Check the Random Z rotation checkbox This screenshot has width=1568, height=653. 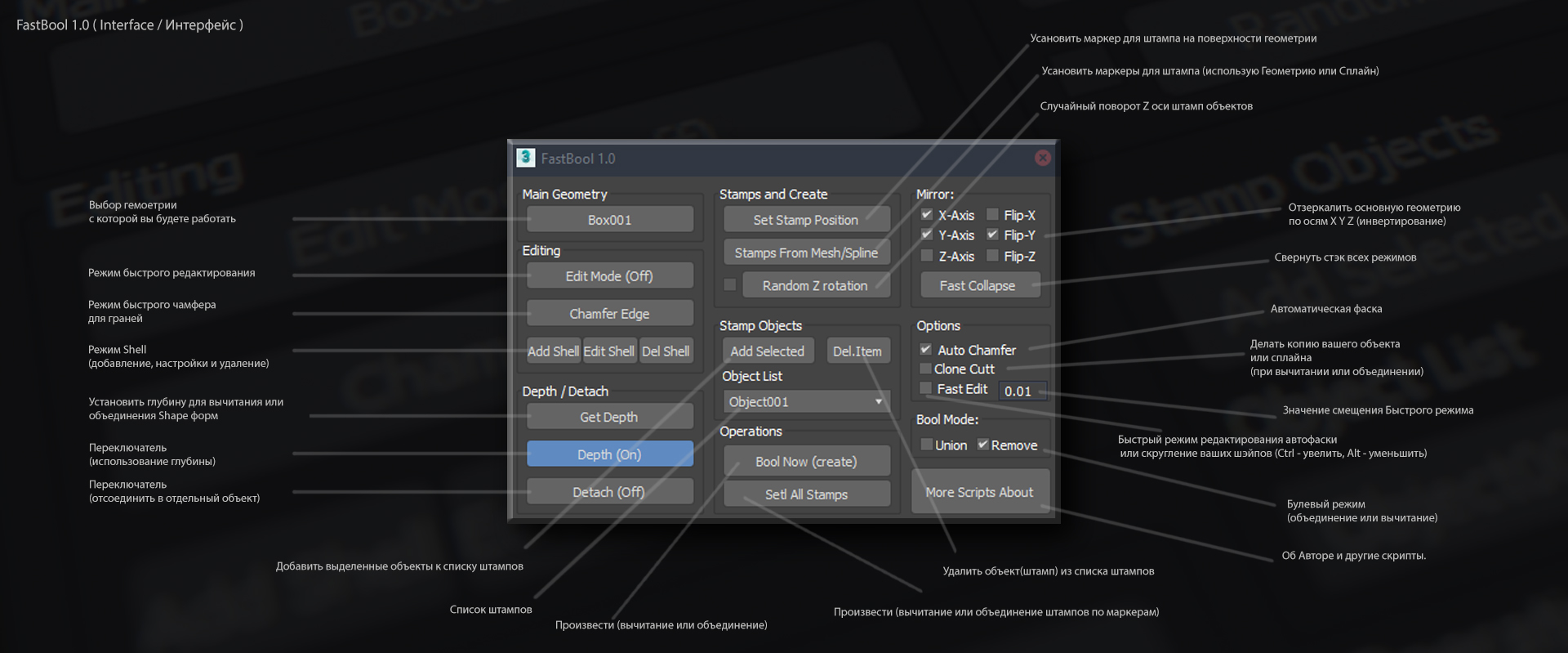730,284
